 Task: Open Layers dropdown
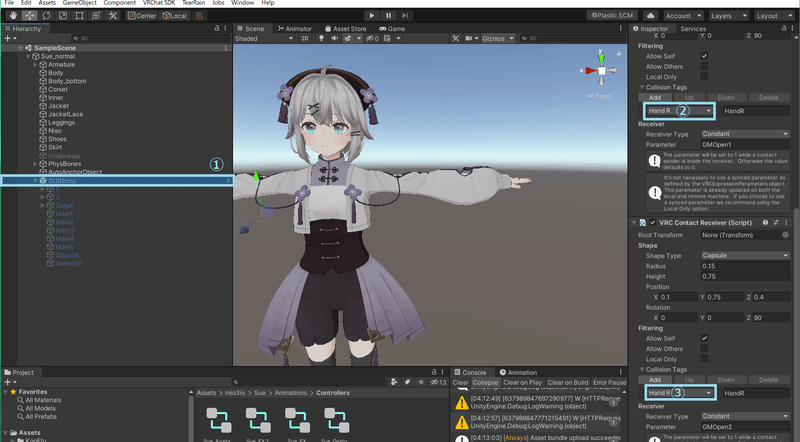728,16
